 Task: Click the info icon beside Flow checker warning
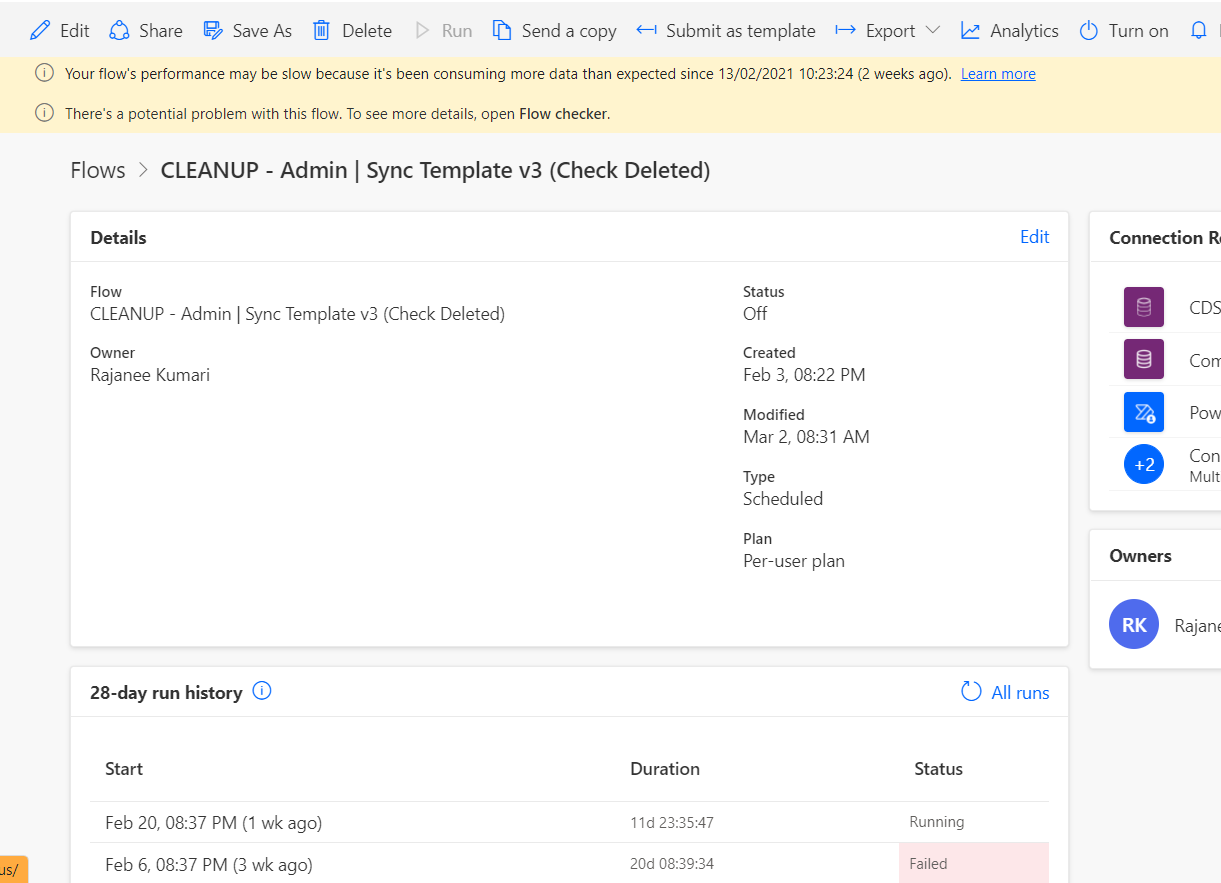[44, 113]
